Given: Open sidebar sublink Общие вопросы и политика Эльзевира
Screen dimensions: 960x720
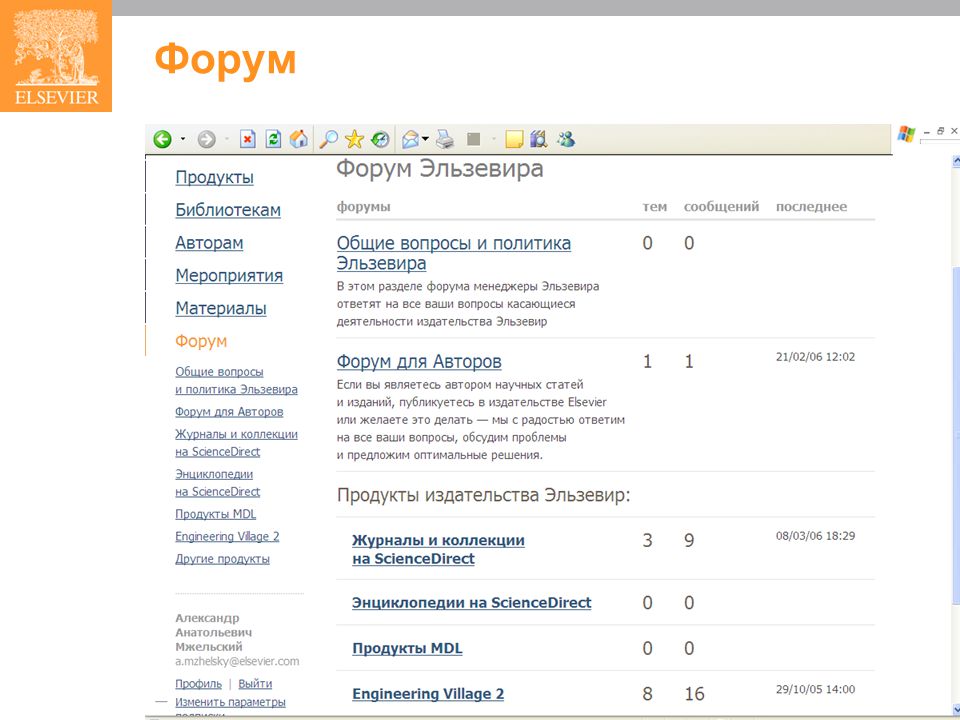Looking at the screenshot, I should point(236,380).
